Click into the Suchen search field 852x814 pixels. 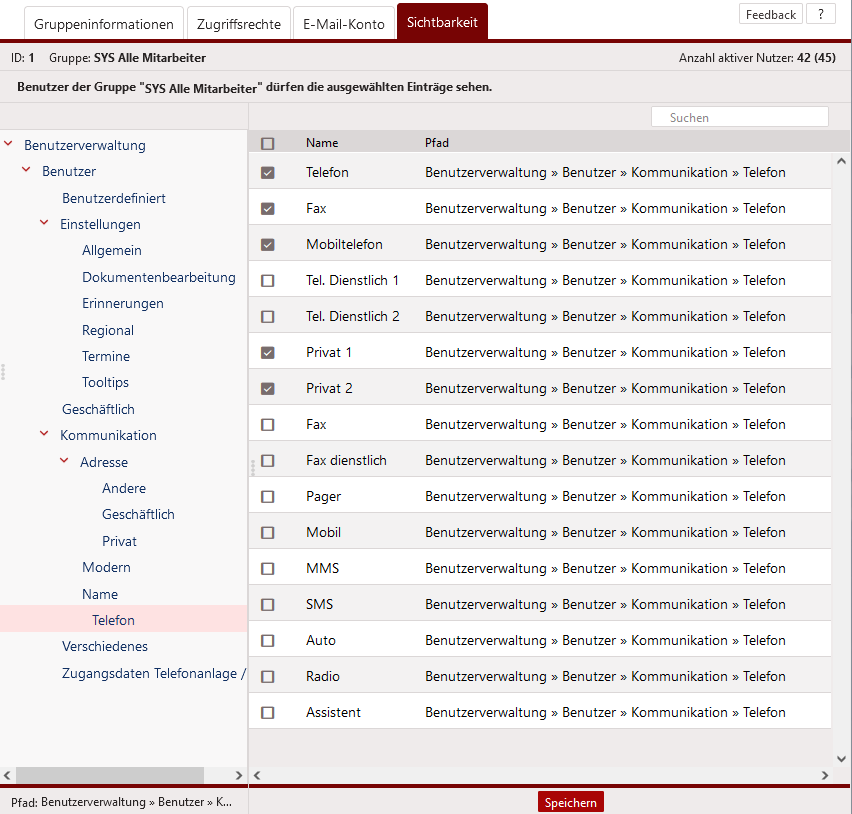pos(740,117)
